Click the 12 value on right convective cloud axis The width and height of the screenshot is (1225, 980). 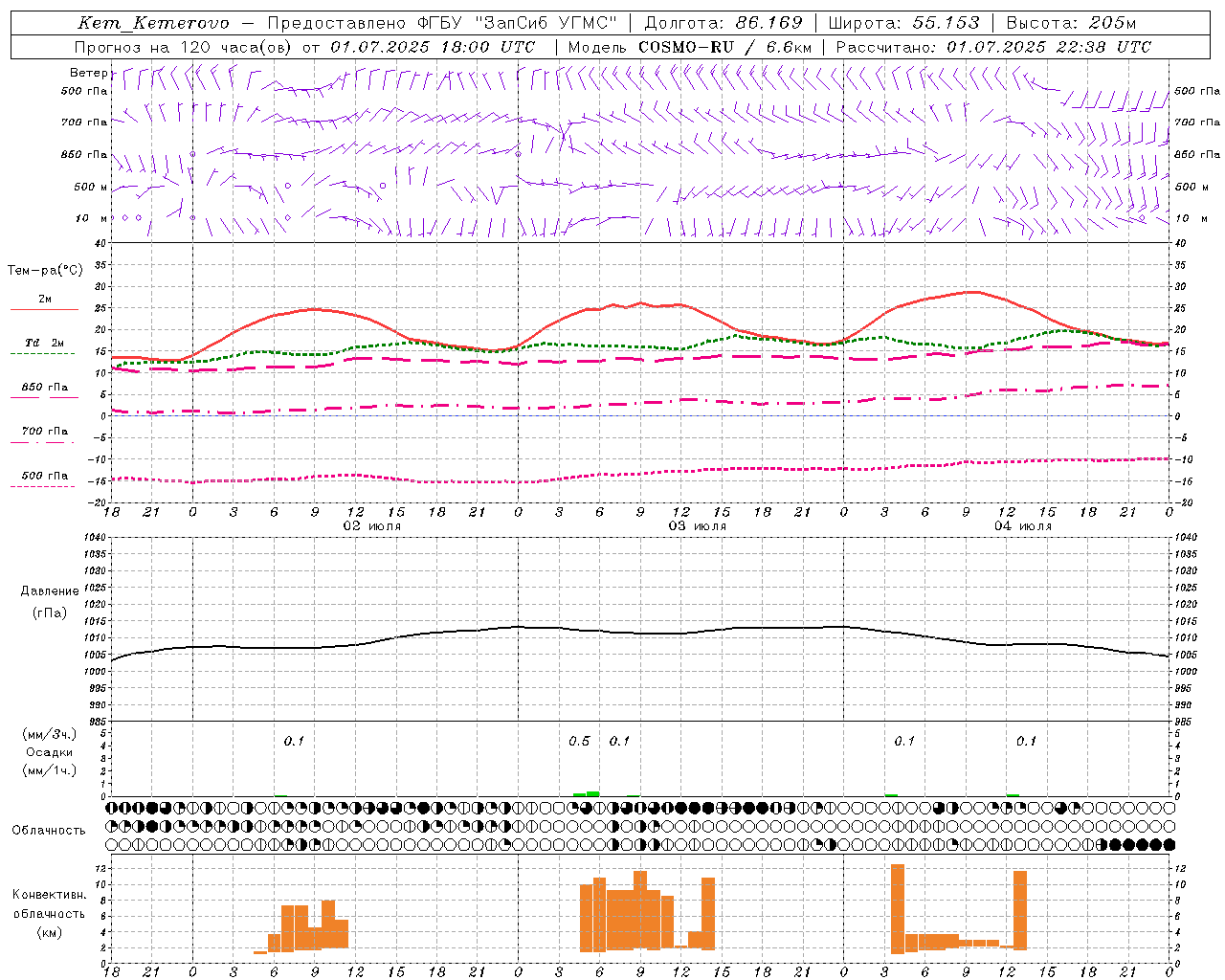(x=1181, y=869)
